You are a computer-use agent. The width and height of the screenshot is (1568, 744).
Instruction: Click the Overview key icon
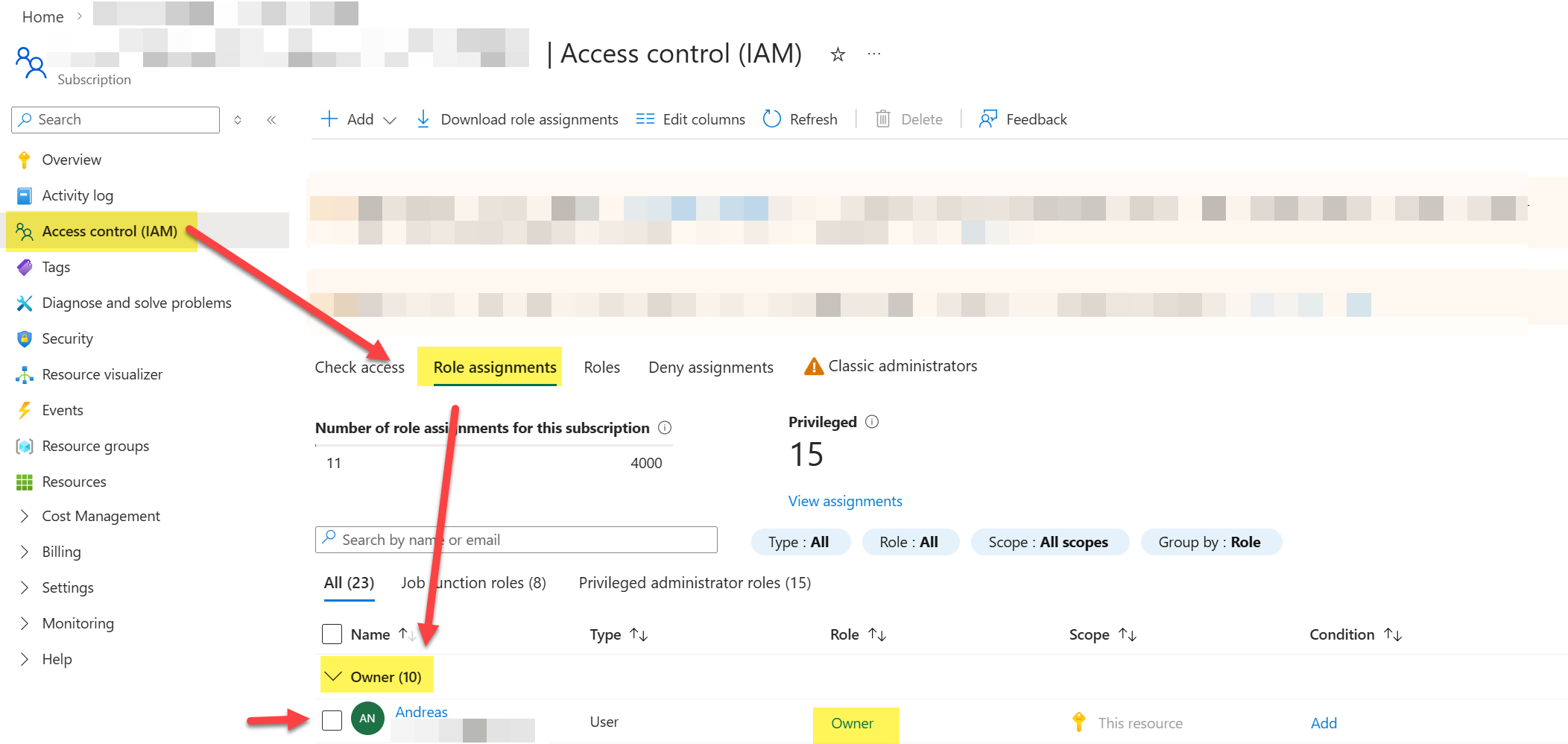[x=25, y=160]
